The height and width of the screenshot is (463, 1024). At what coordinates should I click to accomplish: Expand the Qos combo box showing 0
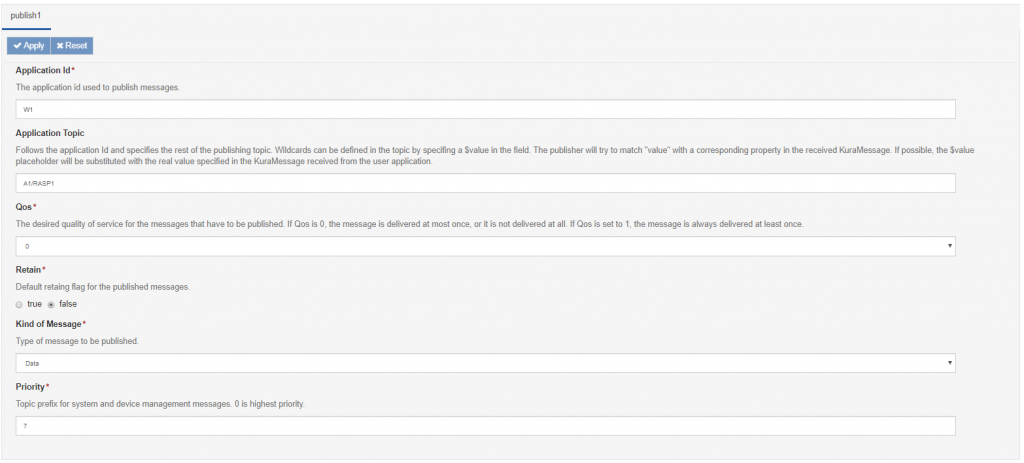(x=485, y=246)
